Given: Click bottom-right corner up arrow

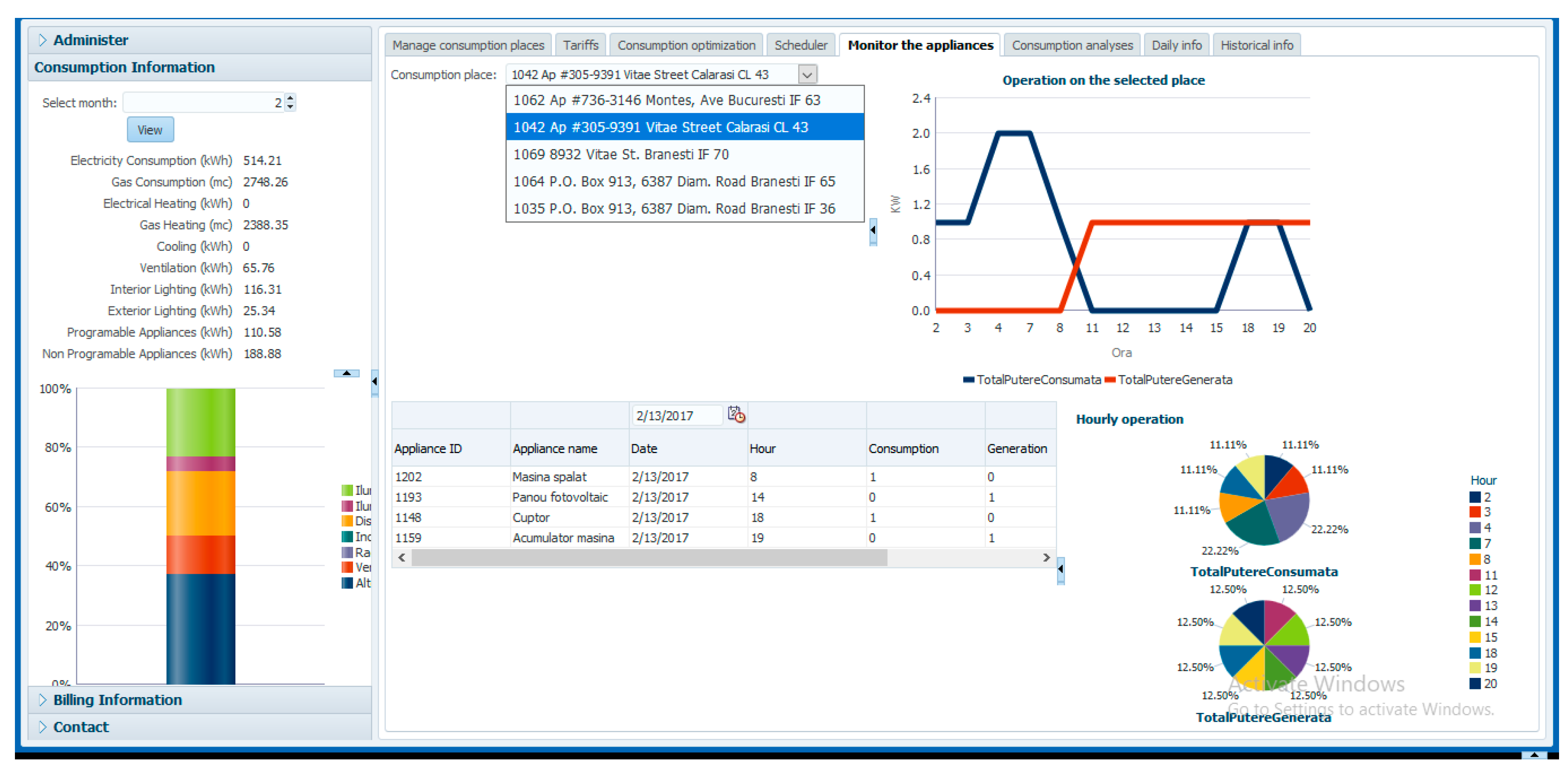Looking at the screenshot, I should coord(1534,755).
